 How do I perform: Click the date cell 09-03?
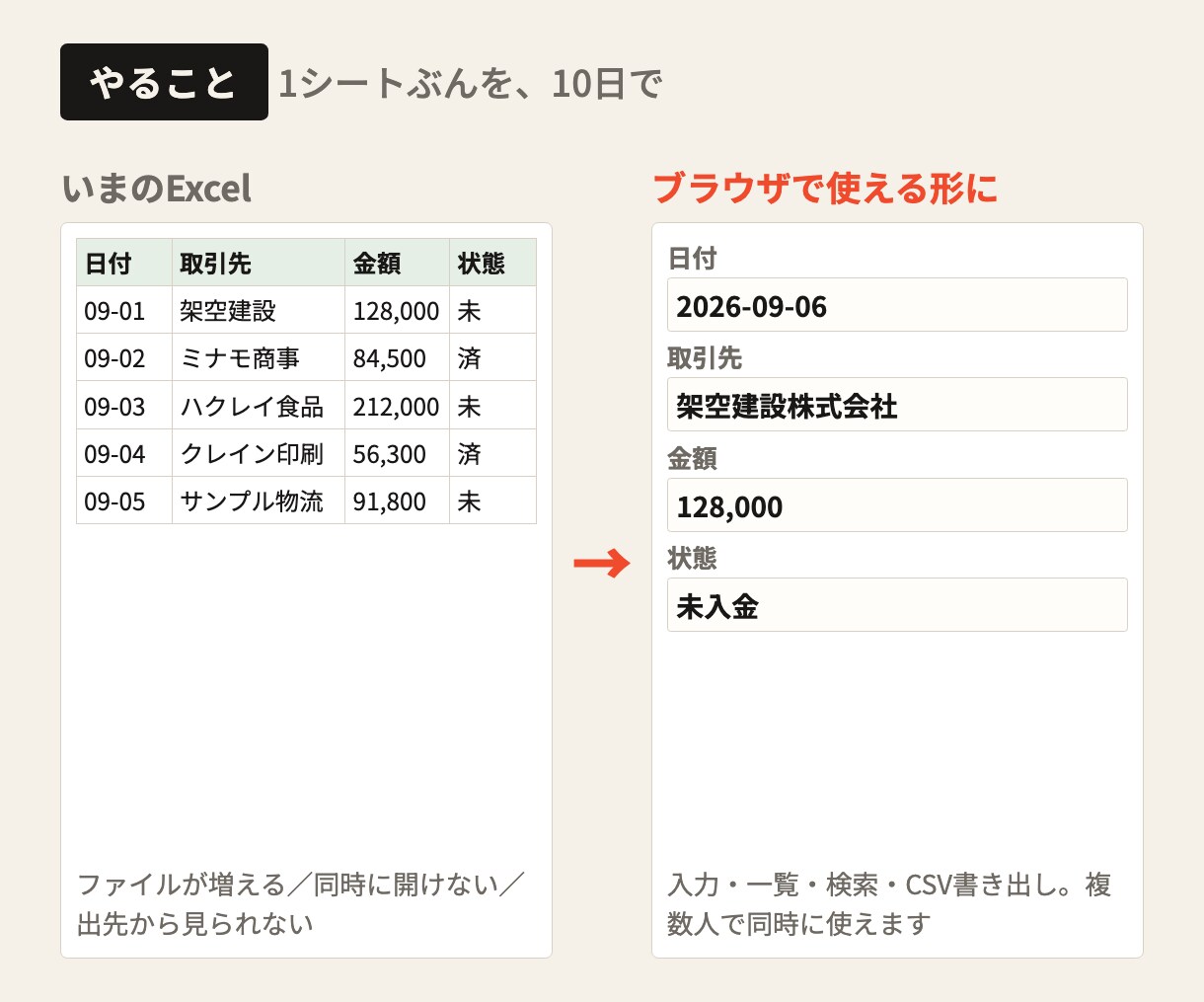coord(124,406)
